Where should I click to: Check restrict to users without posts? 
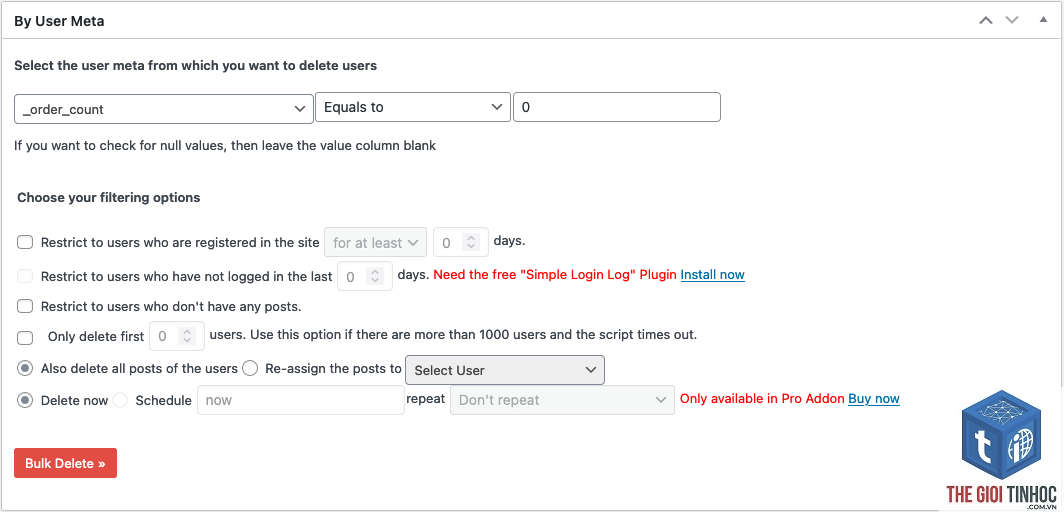point(25,306)
